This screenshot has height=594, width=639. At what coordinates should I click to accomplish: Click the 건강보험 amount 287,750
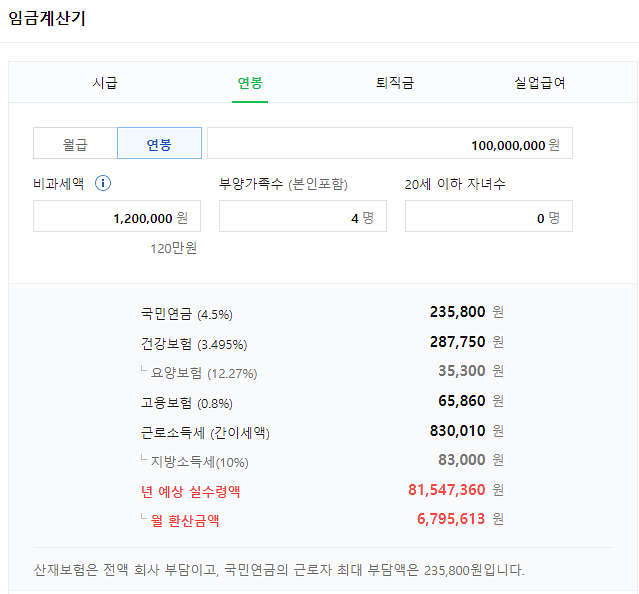(x=457, y=342)
